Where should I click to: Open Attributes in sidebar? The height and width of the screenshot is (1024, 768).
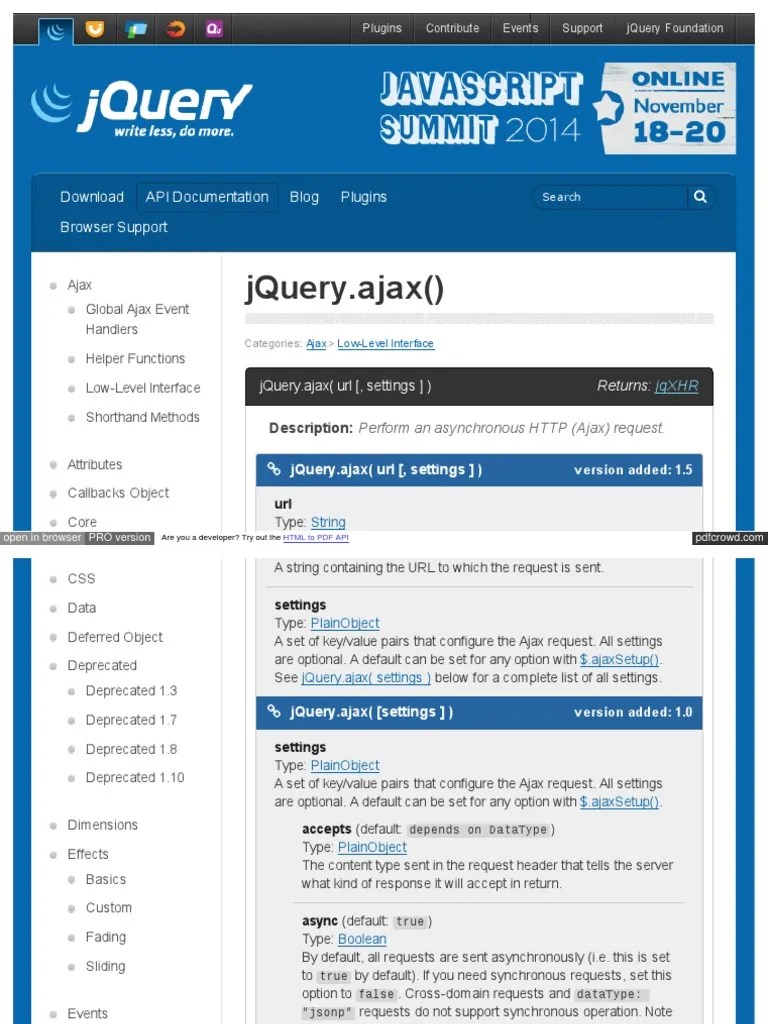(x=95, y=464)
